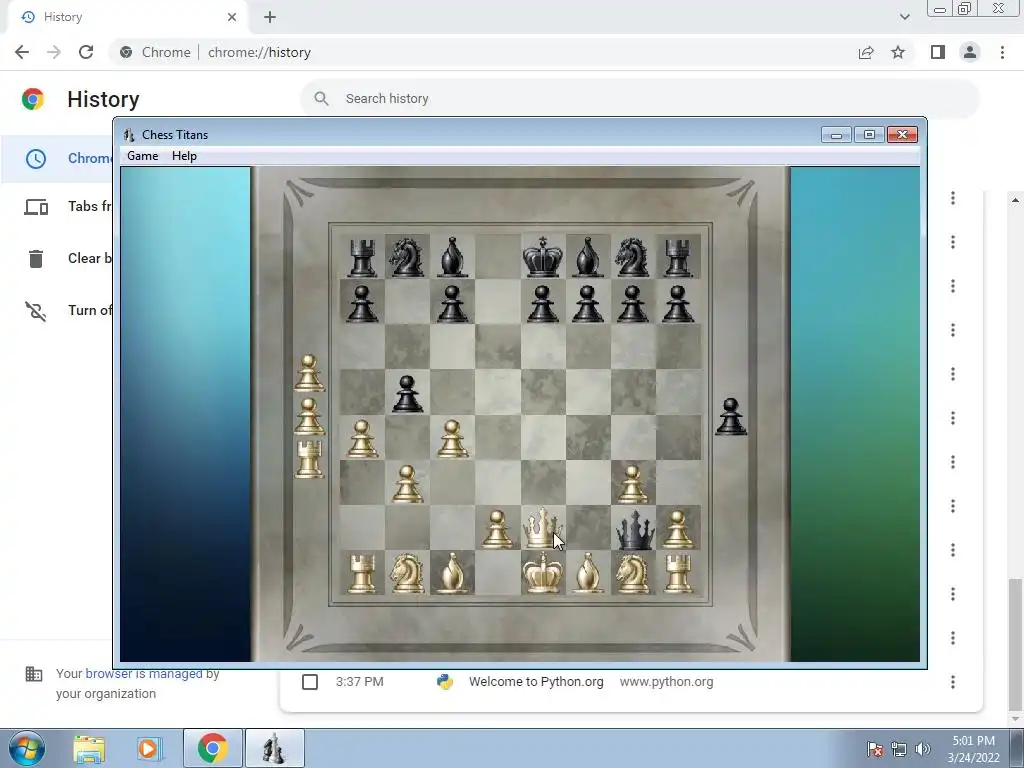Click the black rook on h8
Screen dimensions: 1024x768
pos(678,259)
